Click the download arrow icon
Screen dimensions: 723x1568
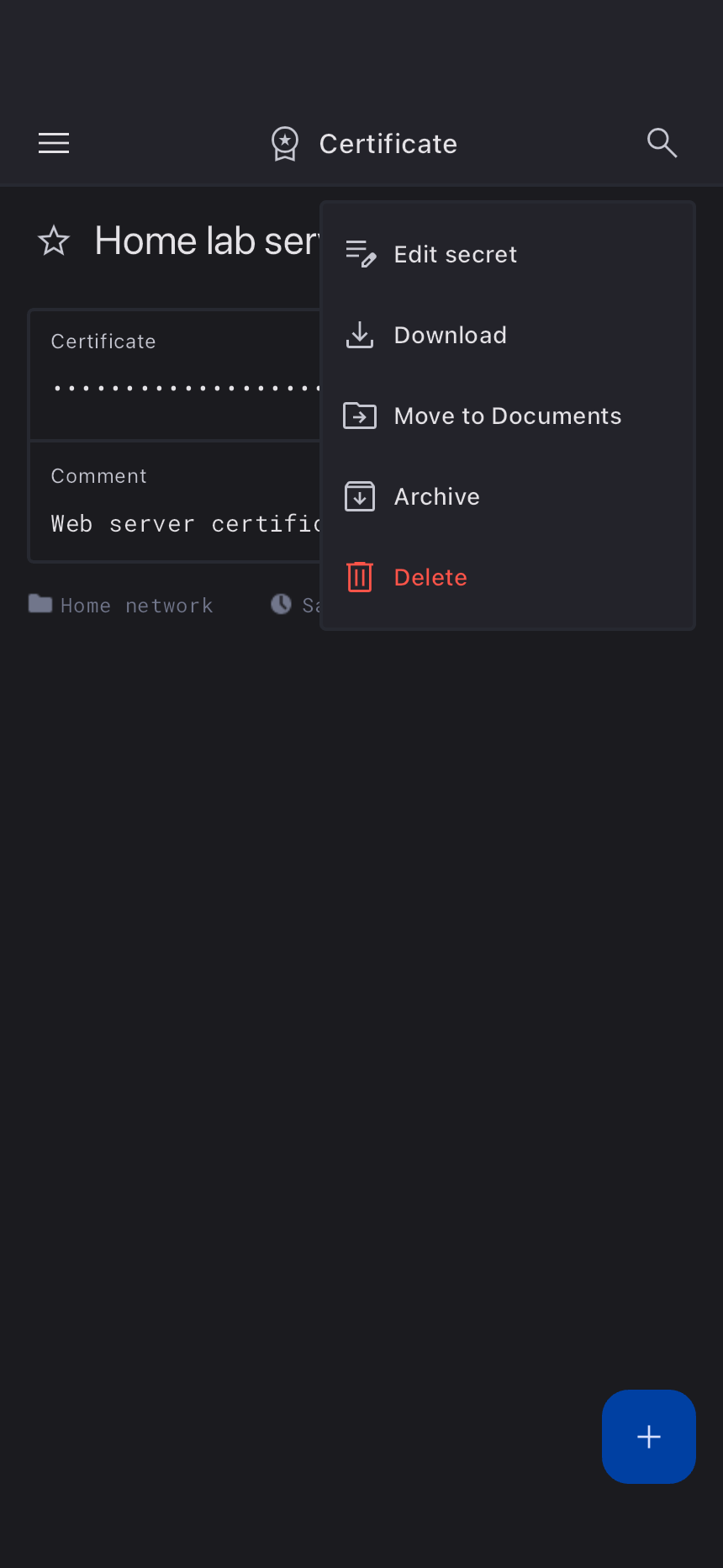click(x=360, y=335)
